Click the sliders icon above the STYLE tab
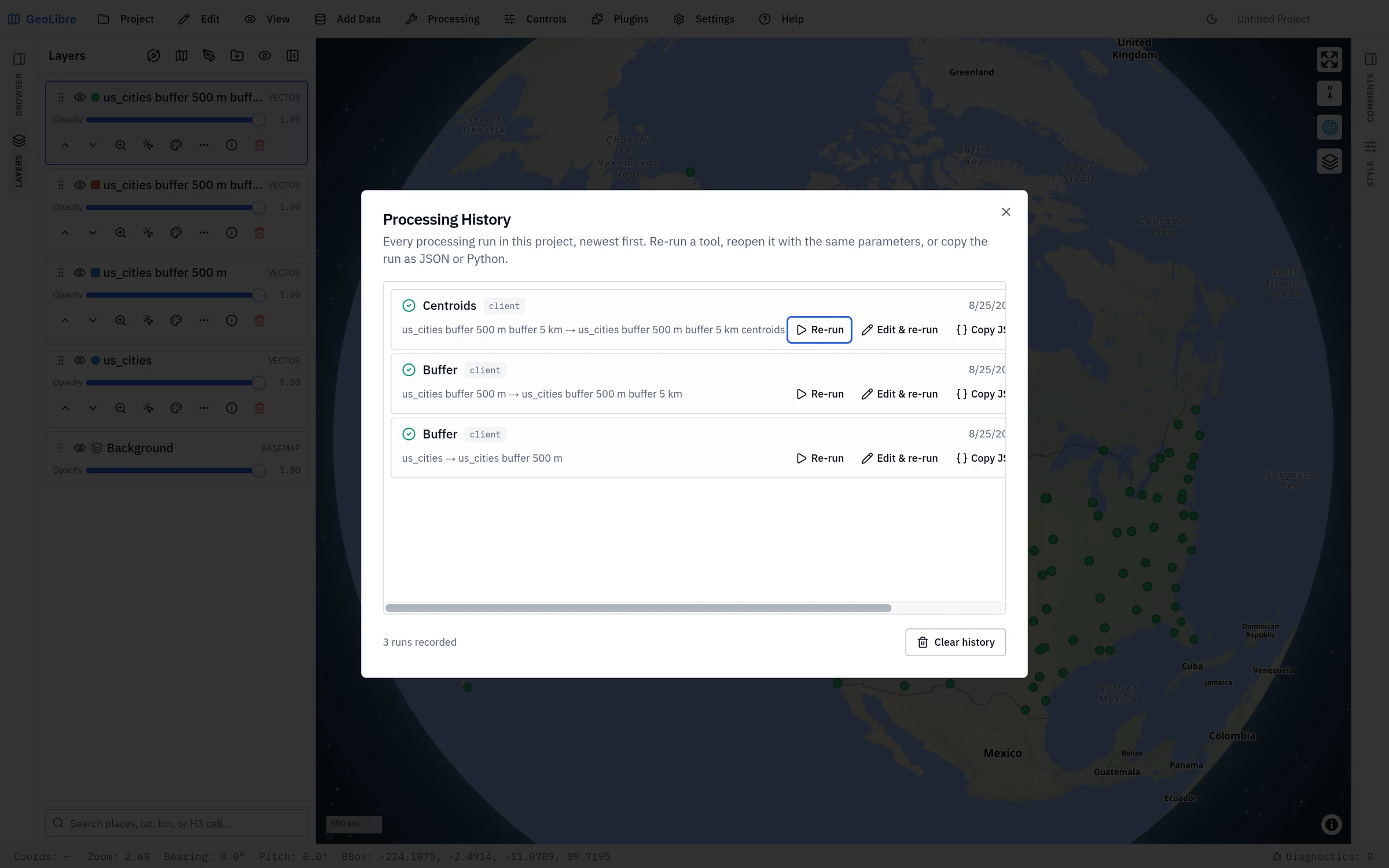The image size is (1389, 868). tap(1370, 146)
